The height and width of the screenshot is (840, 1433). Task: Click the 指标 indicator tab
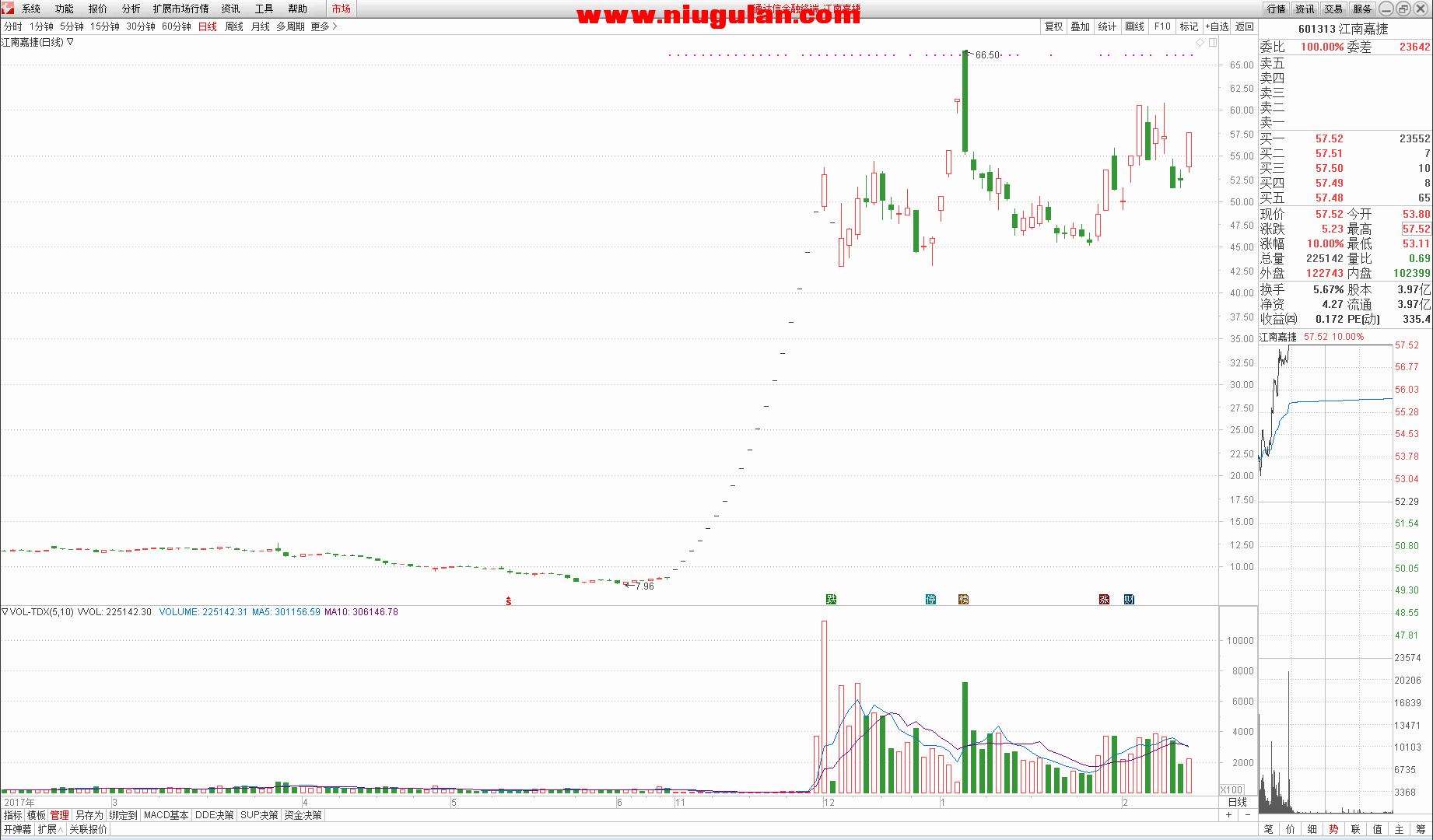coord(12,815)
